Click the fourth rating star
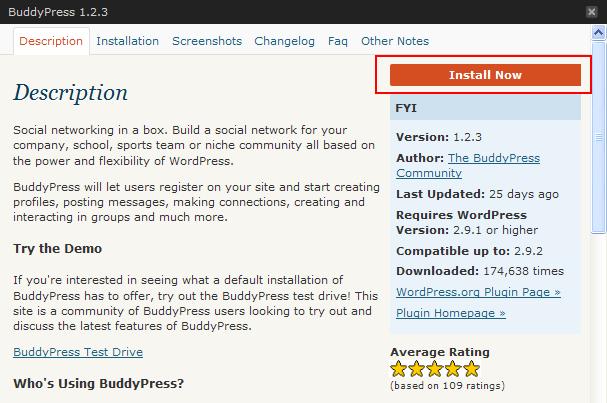 click(453, 369)
